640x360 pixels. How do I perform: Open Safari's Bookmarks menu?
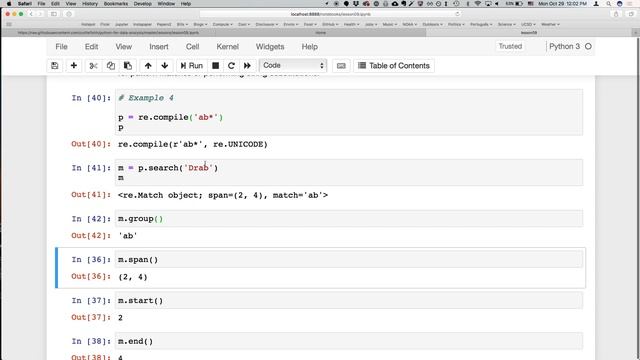tap(116, 4)
